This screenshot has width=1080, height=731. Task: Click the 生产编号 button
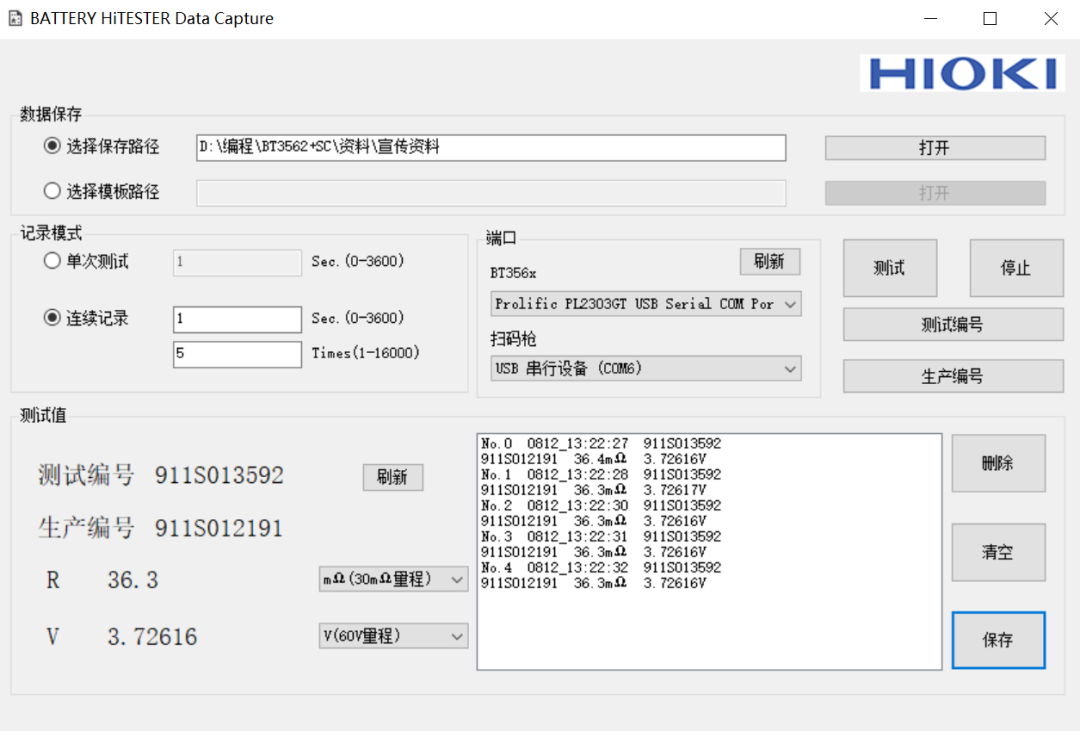pyautogui.click(x=952, y=376)
